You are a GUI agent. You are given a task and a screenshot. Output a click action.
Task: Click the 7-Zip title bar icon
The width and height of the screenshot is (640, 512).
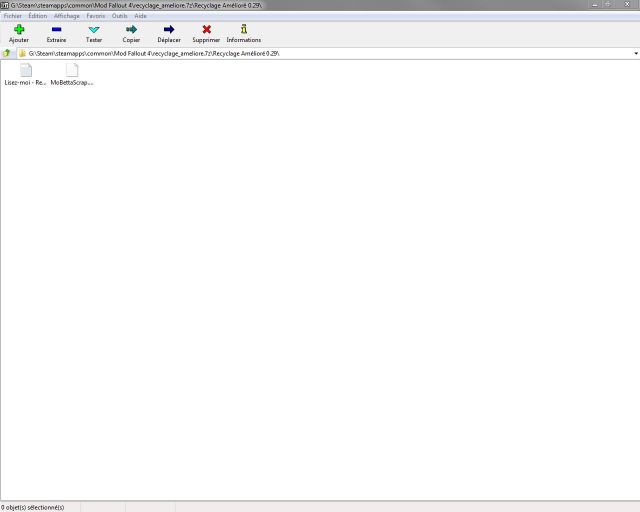coord(4,5)
